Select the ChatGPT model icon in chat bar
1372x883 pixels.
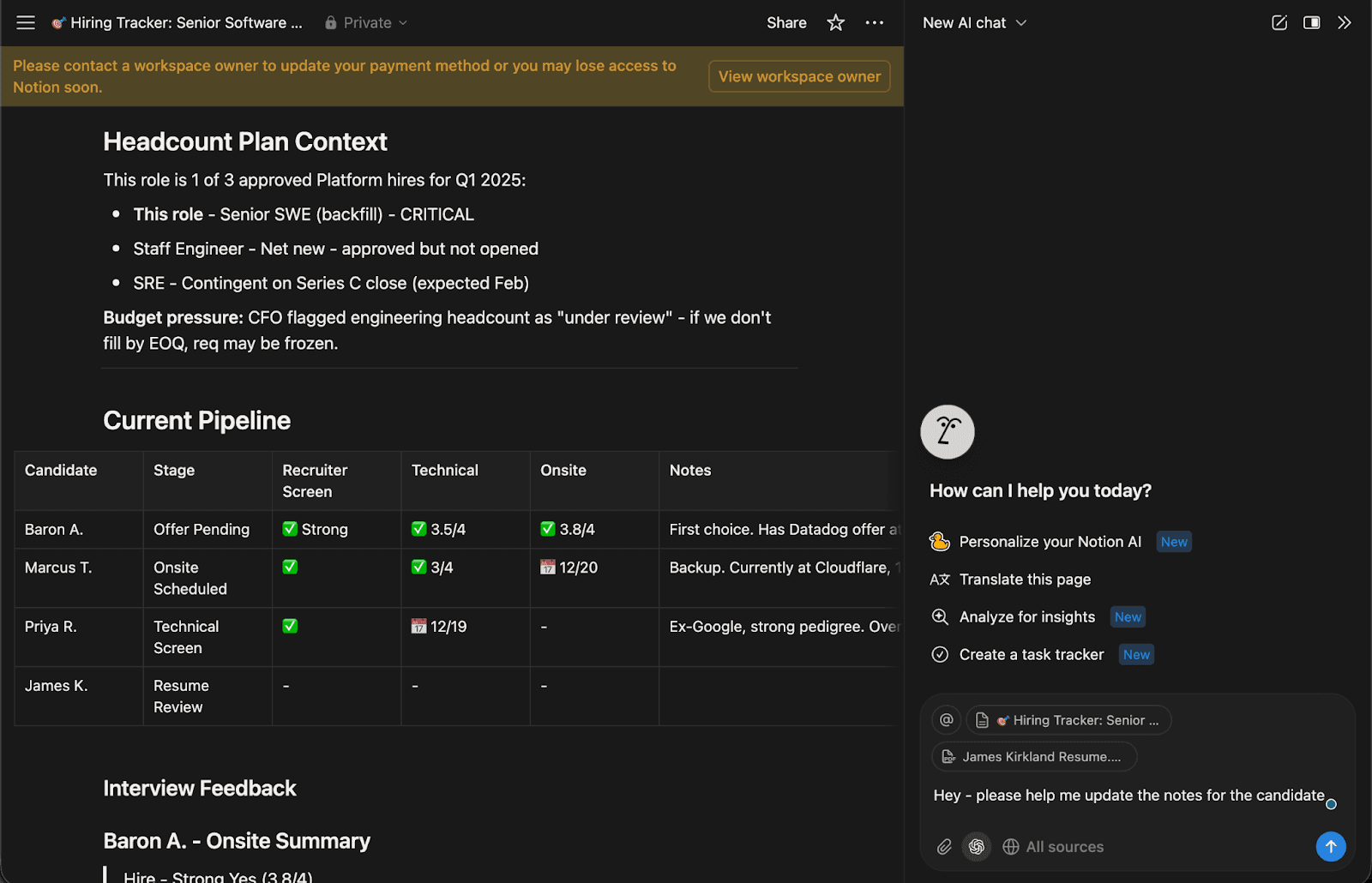pyautogui.click(x=977, y=846)
